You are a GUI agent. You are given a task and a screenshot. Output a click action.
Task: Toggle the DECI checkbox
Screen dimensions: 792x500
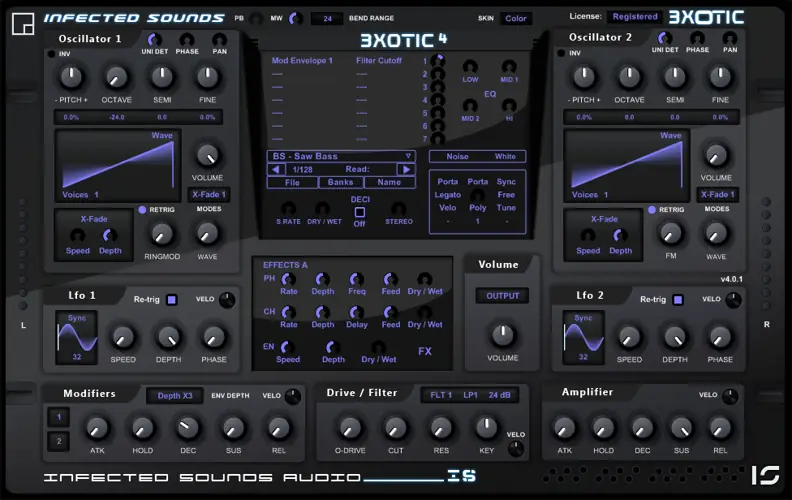(360, 211)
